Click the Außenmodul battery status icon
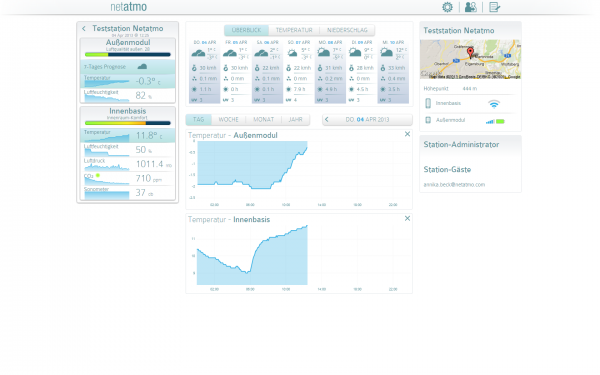600x375 pixels. pyautogui.click(x=500, y=121)
